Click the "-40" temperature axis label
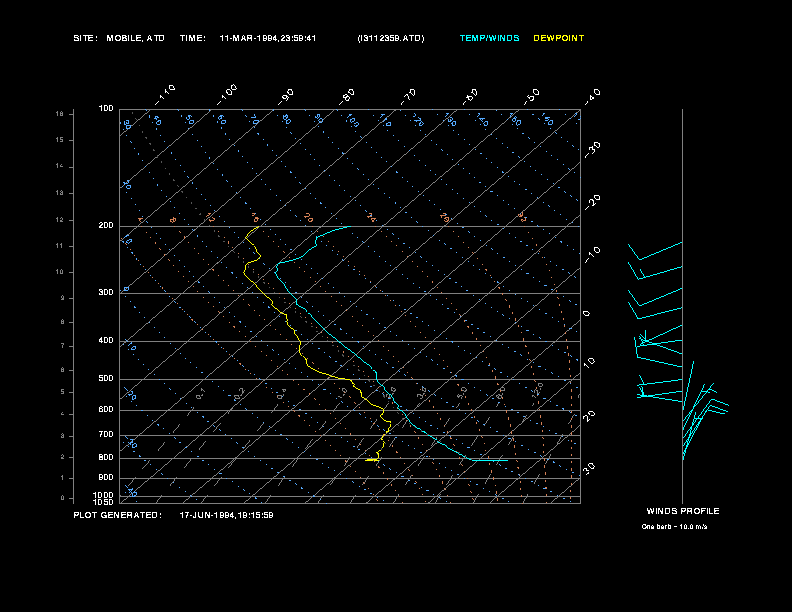 pos(592,96)
